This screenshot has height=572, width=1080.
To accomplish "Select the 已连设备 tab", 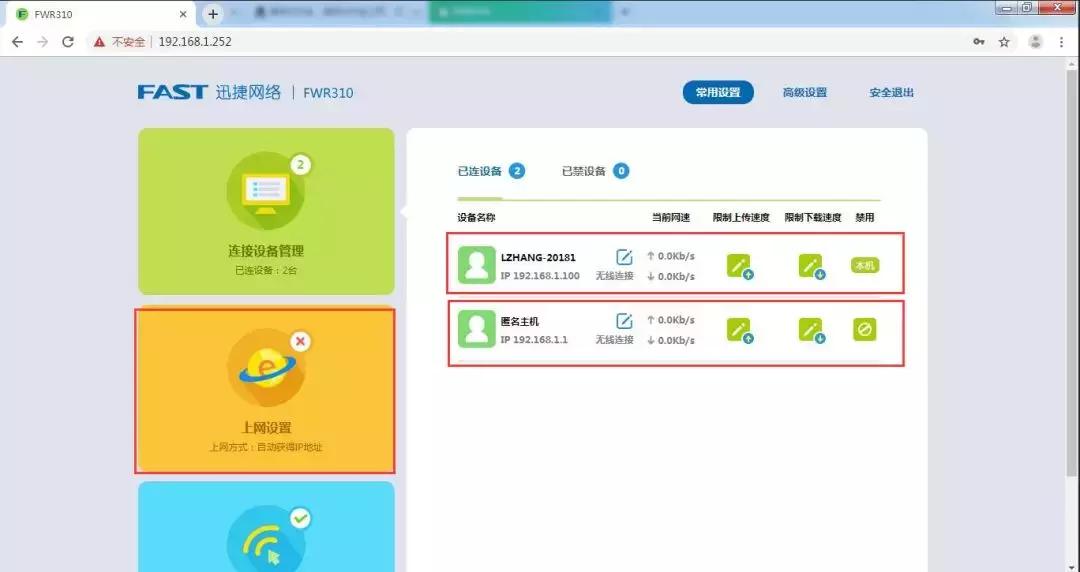I will point(491,171).
